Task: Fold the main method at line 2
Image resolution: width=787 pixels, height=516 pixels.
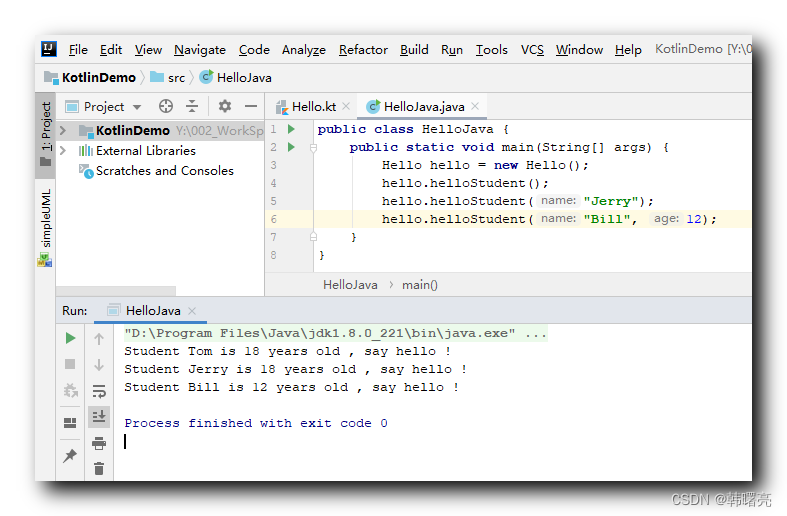Action: tap(313, 148)
